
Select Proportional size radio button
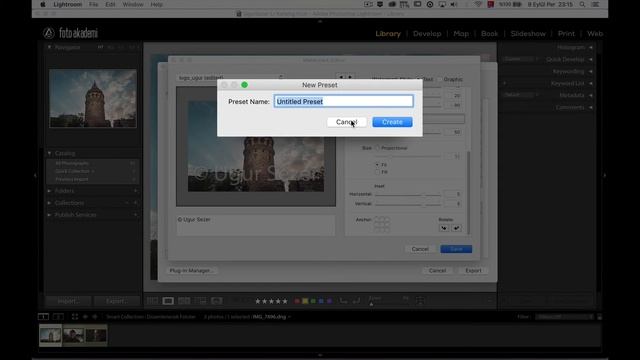(x=377, y=148)
